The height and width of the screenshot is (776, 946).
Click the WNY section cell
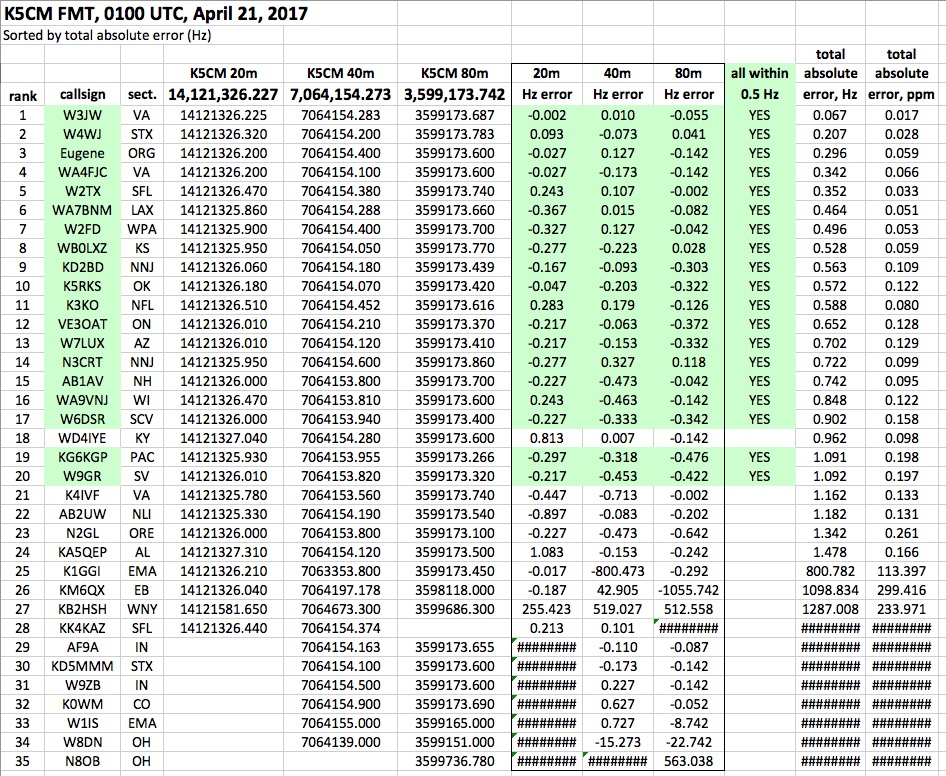click(142, 609)
